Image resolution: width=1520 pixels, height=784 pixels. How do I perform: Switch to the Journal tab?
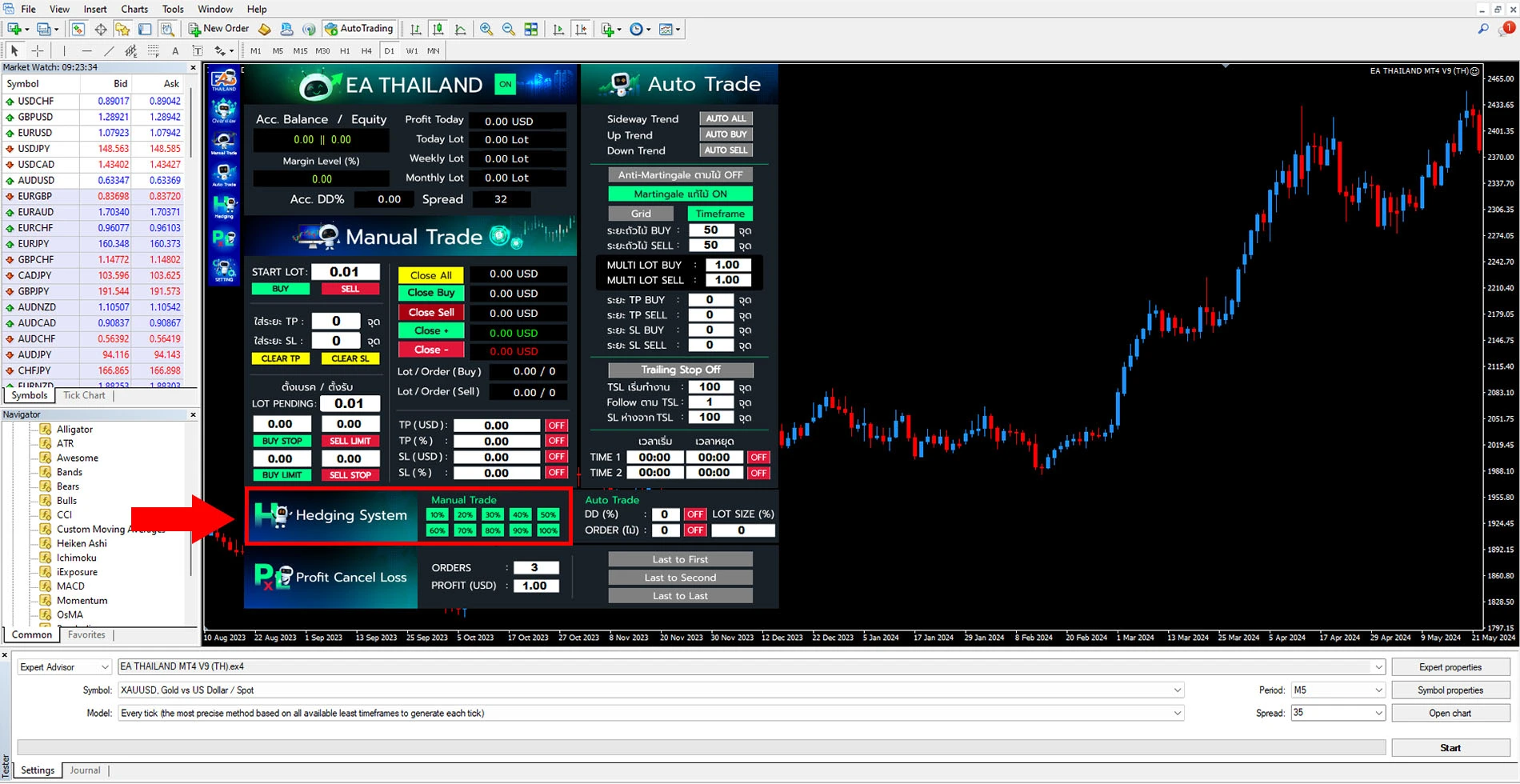(85, 770)
